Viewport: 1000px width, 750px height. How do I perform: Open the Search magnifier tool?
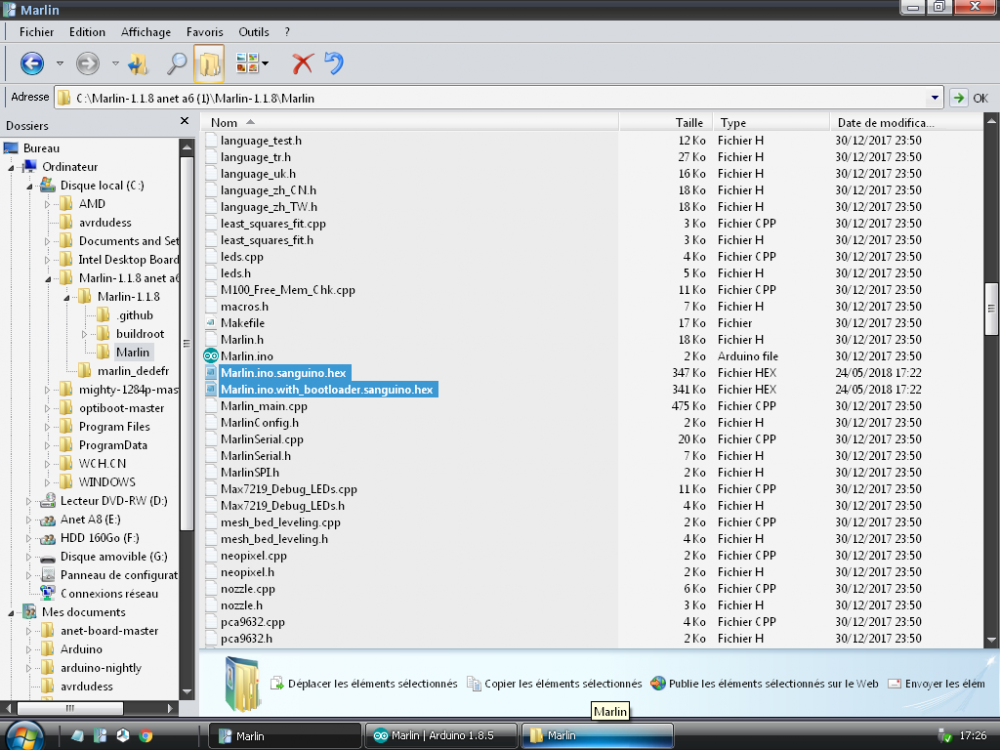(x=177, y=63)
